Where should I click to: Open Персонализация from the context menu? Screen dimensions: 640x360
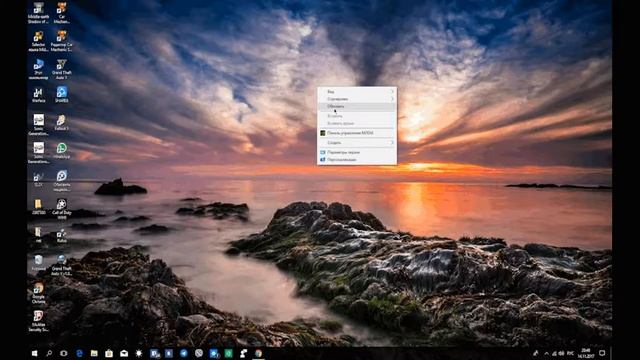pos(357,160)
